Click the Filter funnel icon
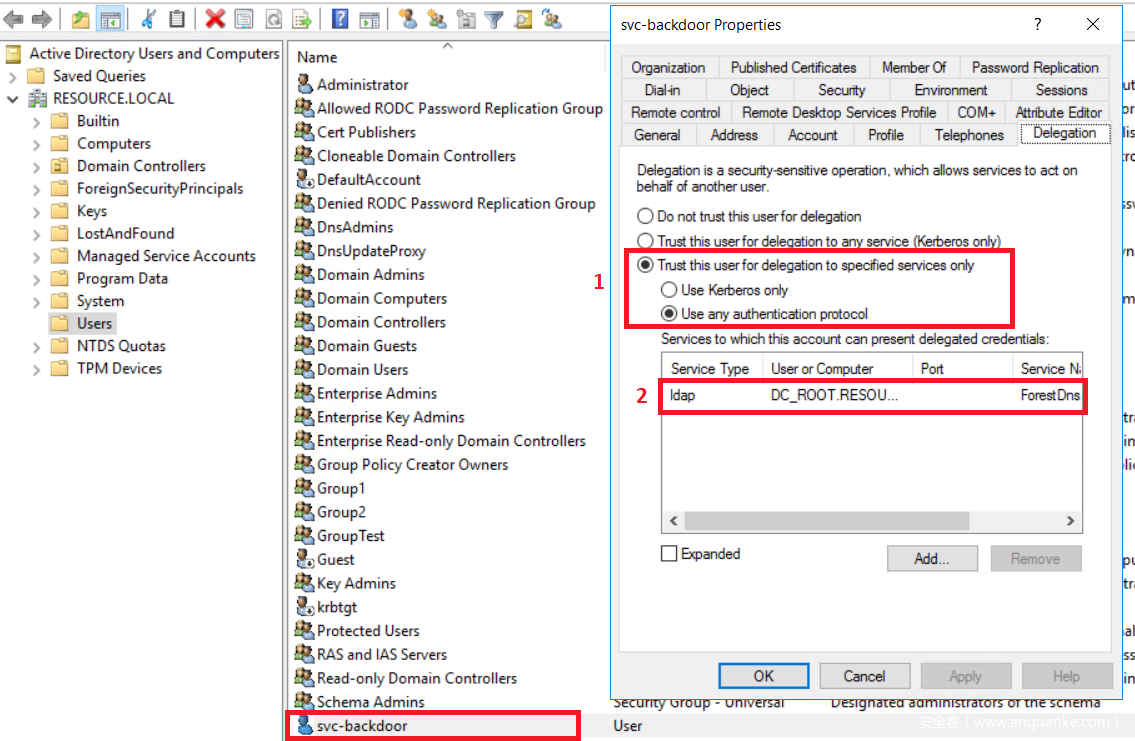 (x=494, y=19)
